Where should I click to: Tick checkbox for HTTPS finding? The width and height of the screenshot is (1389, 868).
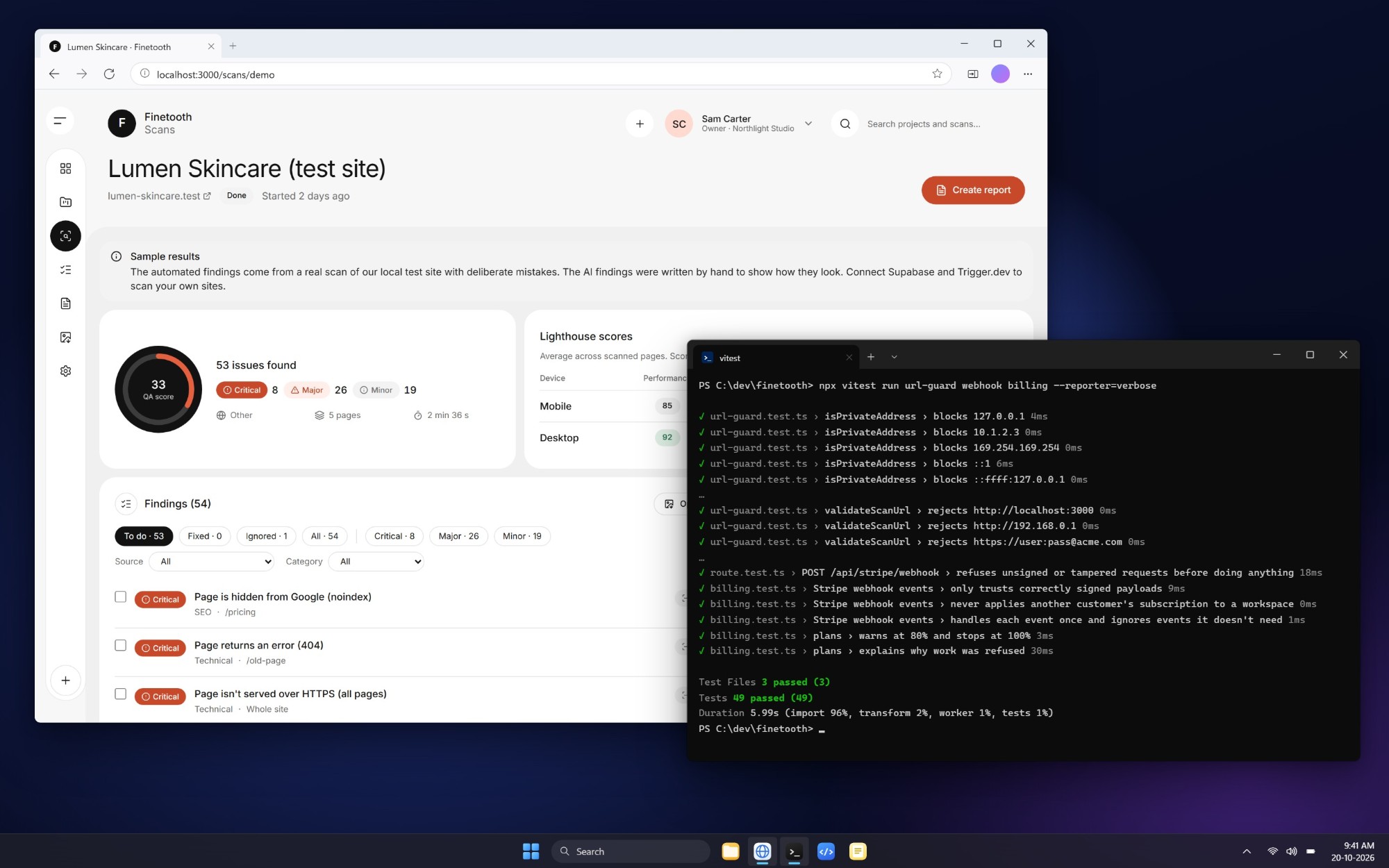(120, 694)
